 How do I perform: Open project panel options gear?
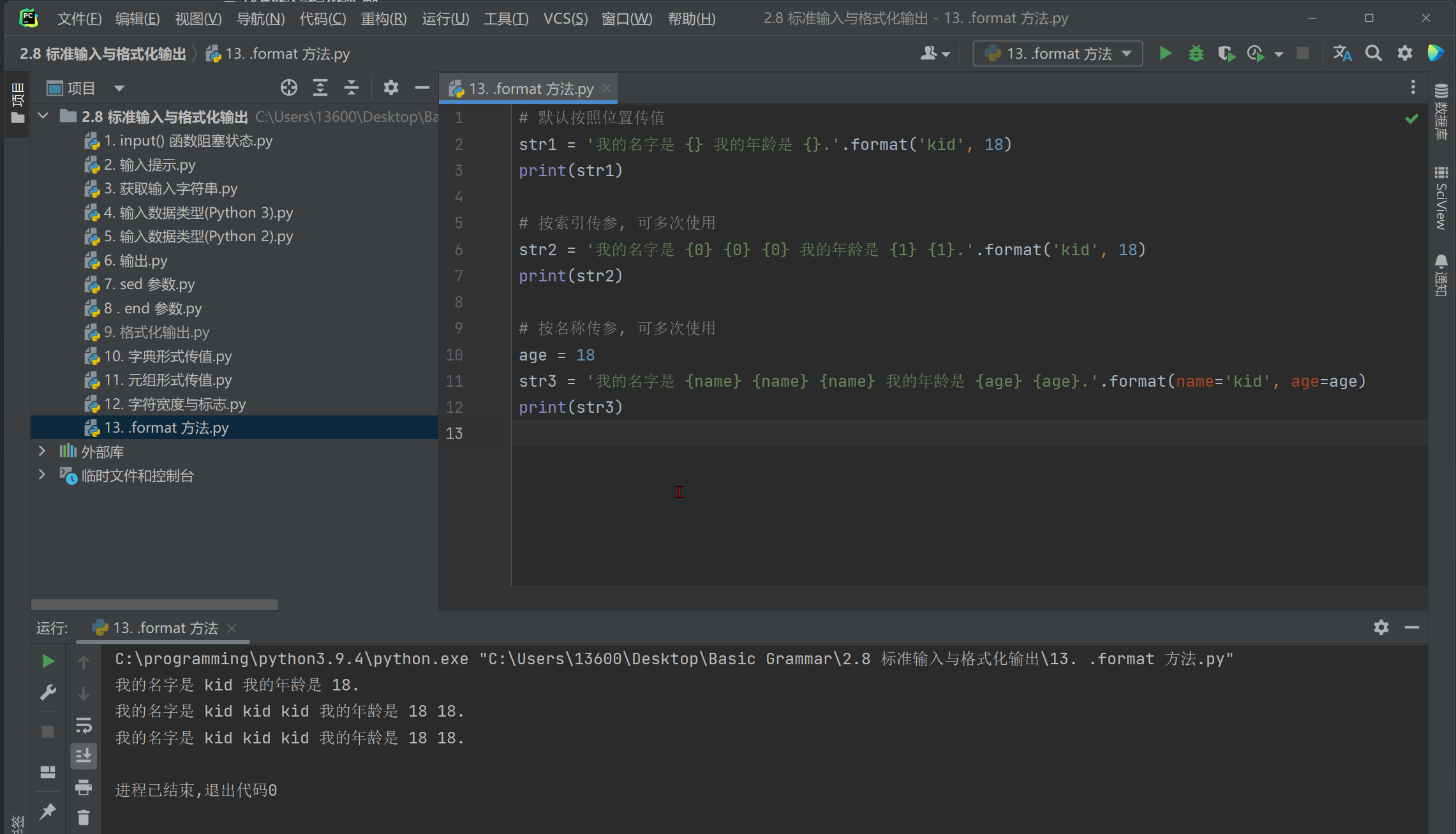pyautogui.click(x=391, y=88)
